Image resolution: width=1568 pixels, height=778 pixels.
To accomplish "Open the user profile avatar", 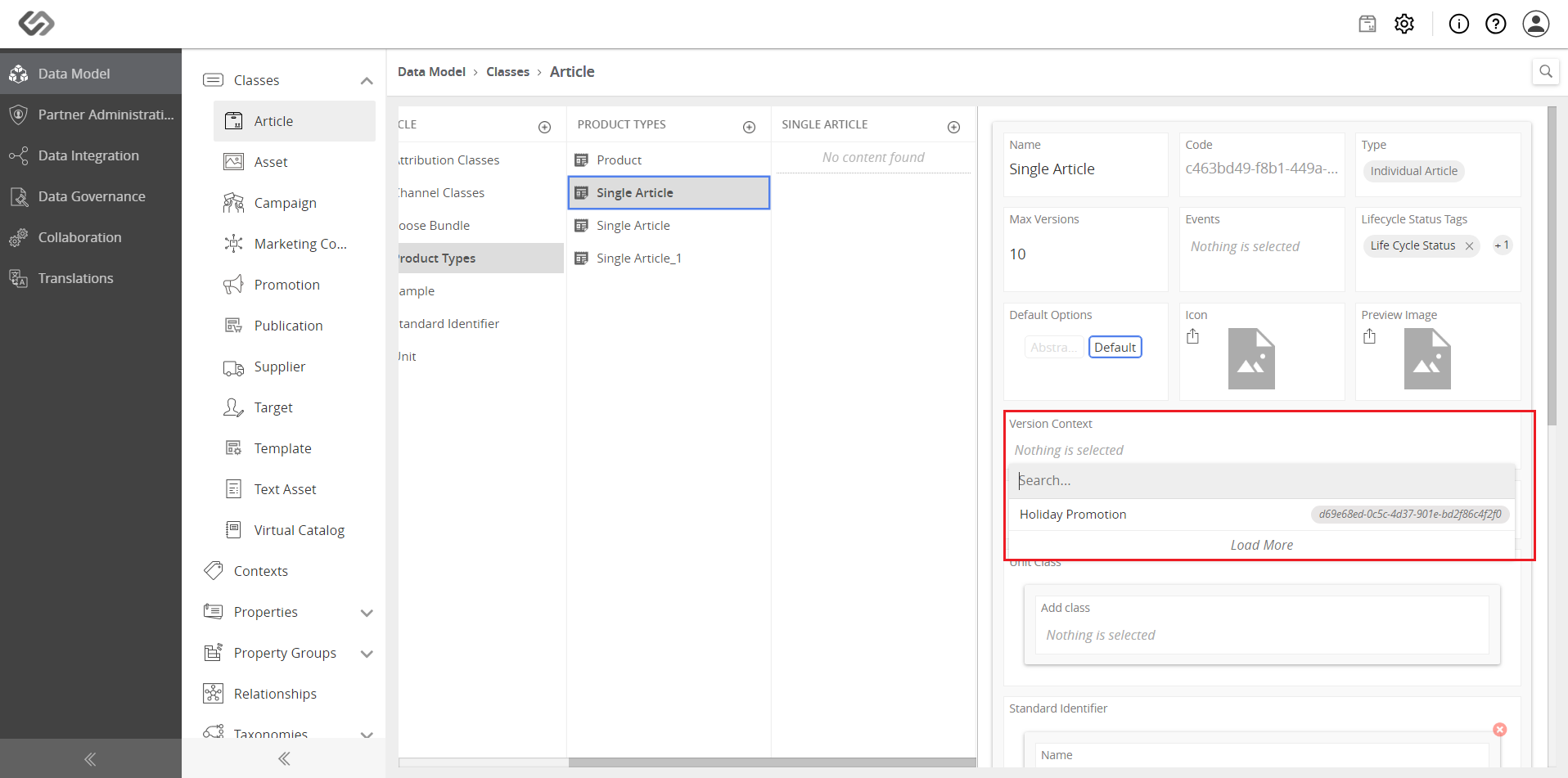I will 1536,24.
